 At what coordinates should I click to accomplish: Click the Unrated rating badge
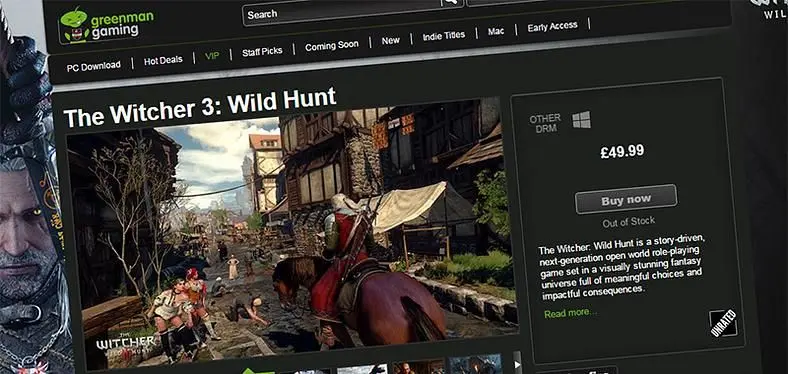click(723, 323)
